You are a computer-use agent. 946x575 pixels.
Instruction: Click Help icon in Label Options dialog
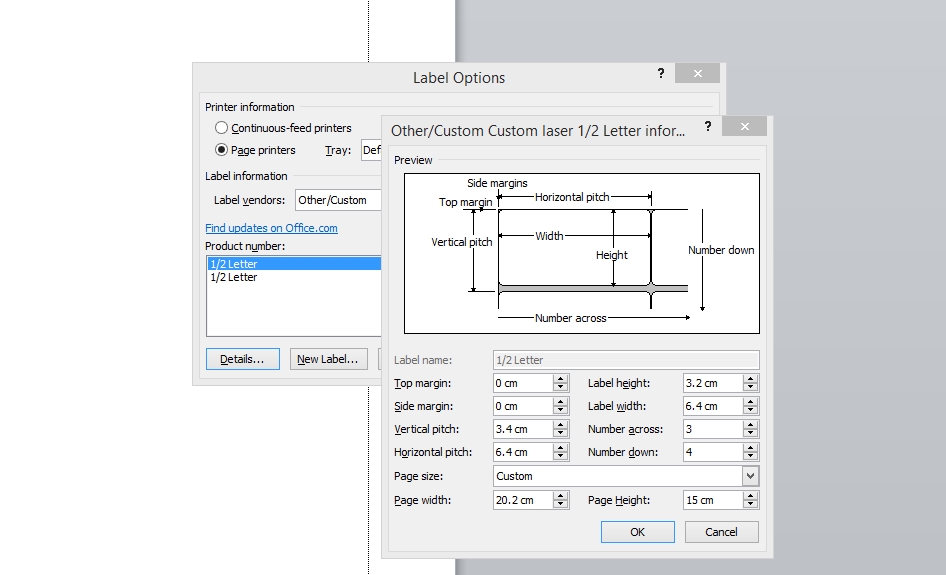tap(661, 73)
